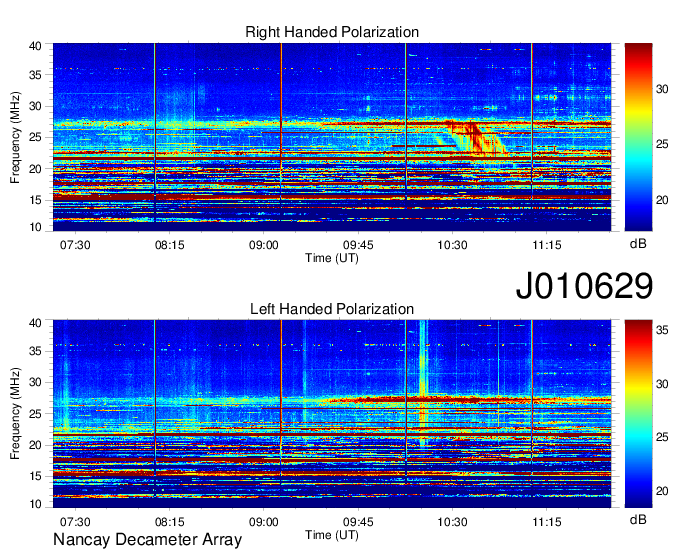The width and height of the screenshot is (680, 552).
Task: Click the Right Handed plot's "Frequency (MHz)" axis label
Action: click(x=15, y=138)
